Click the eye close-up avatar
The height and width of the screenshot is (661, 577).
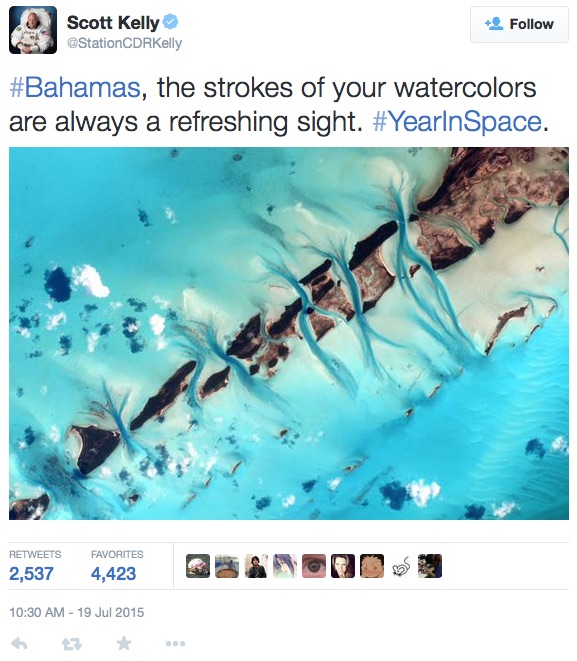pos(314,566)
